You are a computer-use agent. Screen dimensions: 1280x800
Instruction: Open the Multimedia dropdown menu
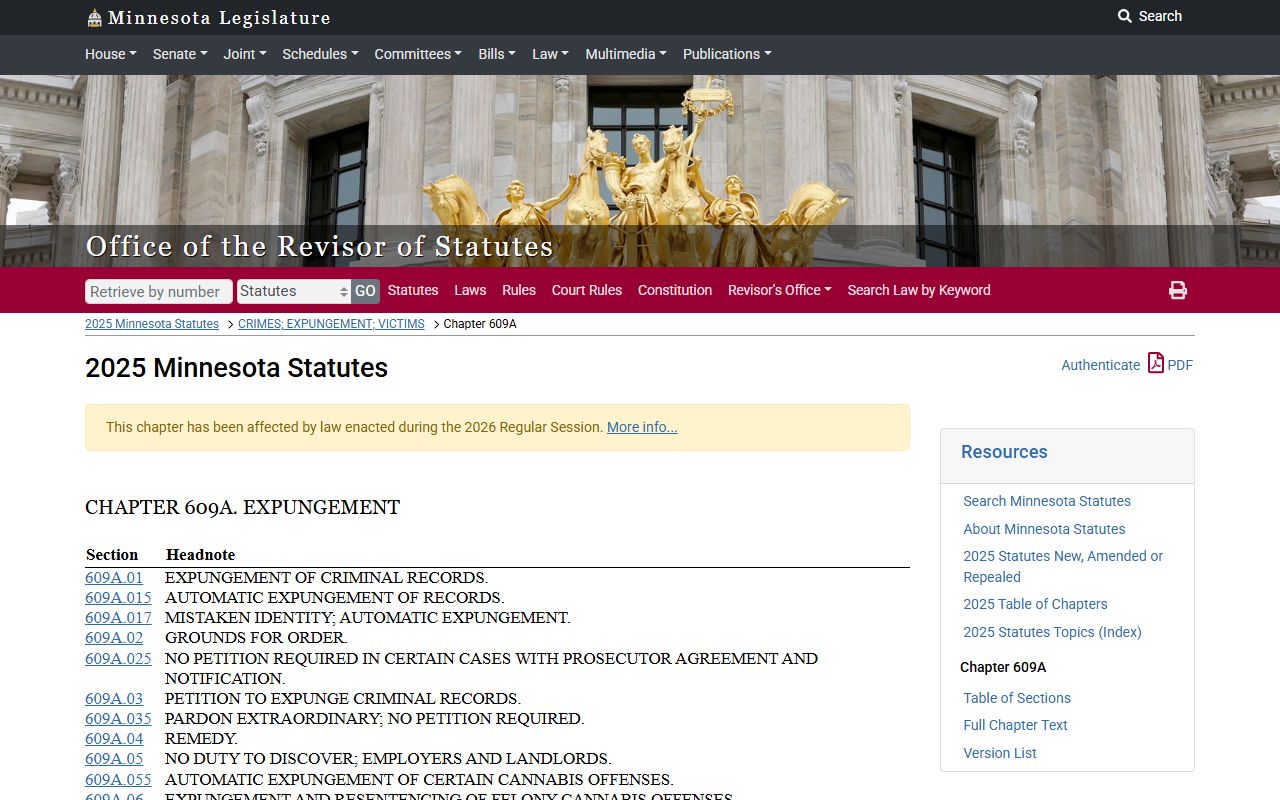click(626, 54)
